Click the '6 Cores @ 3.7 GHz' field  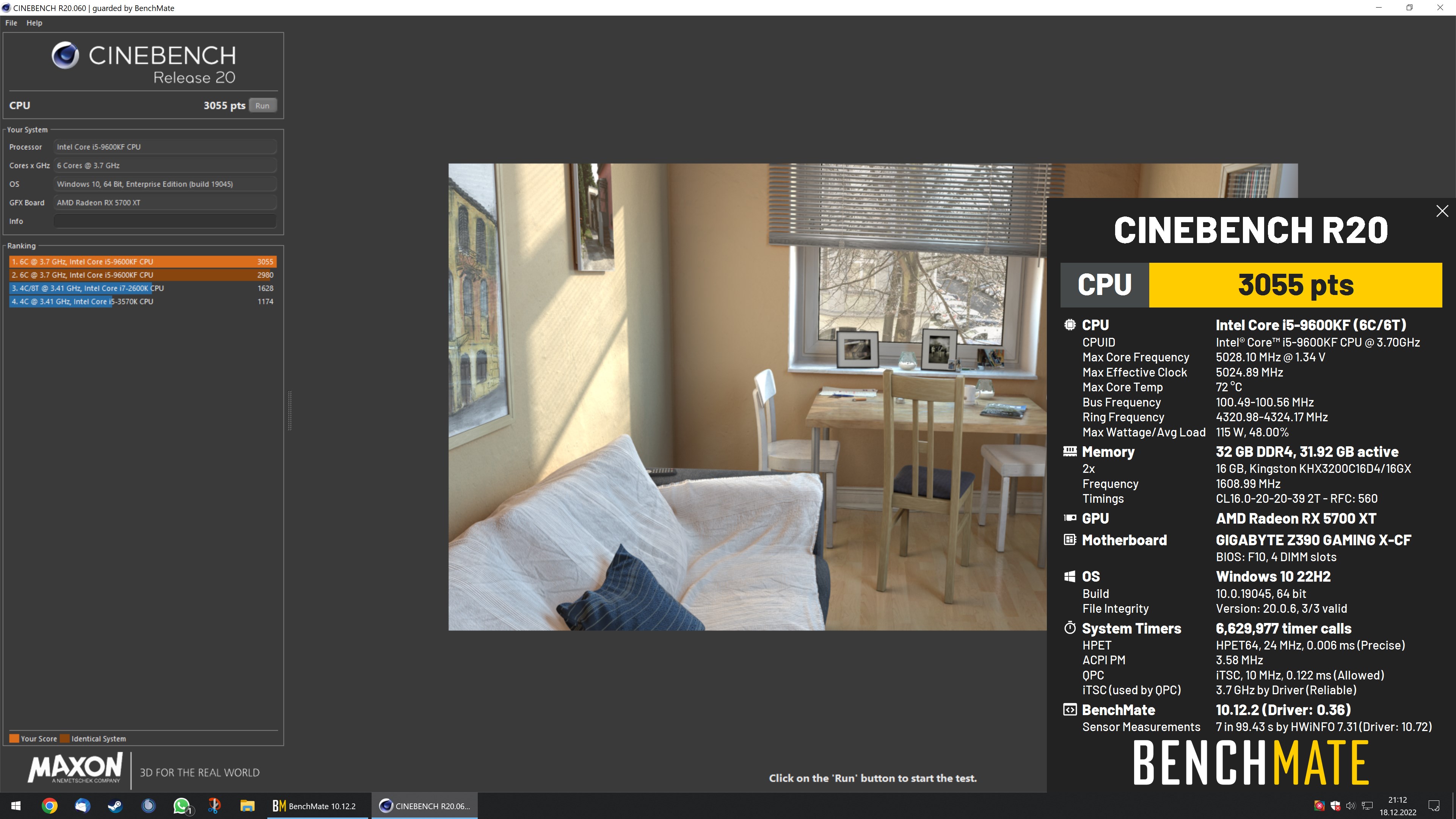(165, 166)
